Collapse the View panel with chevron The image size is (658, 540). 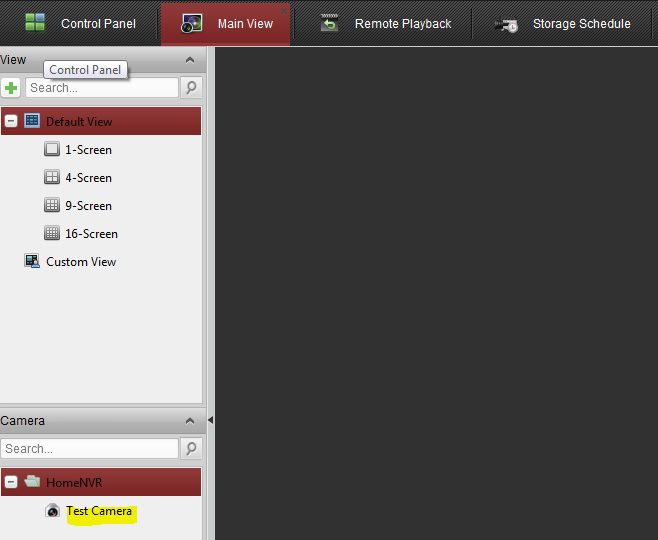[x=190, y=61]
